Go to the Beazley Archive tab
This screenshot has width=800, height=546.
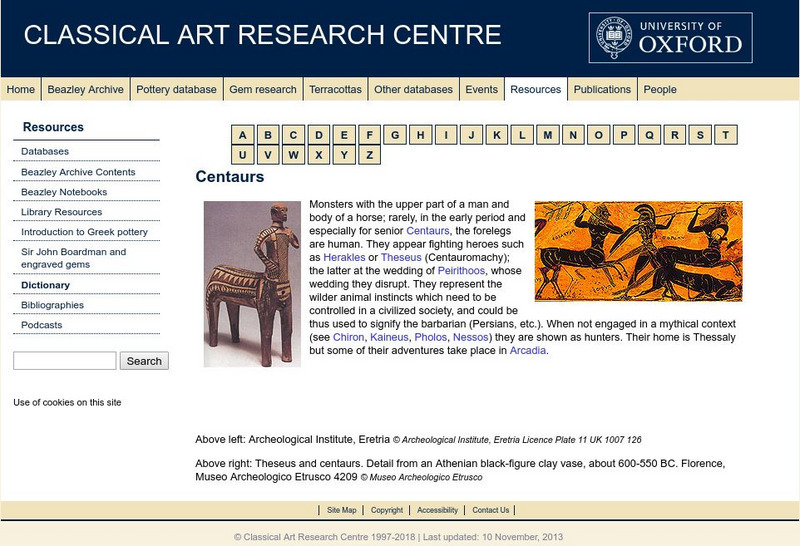click(x=85, y=89)
